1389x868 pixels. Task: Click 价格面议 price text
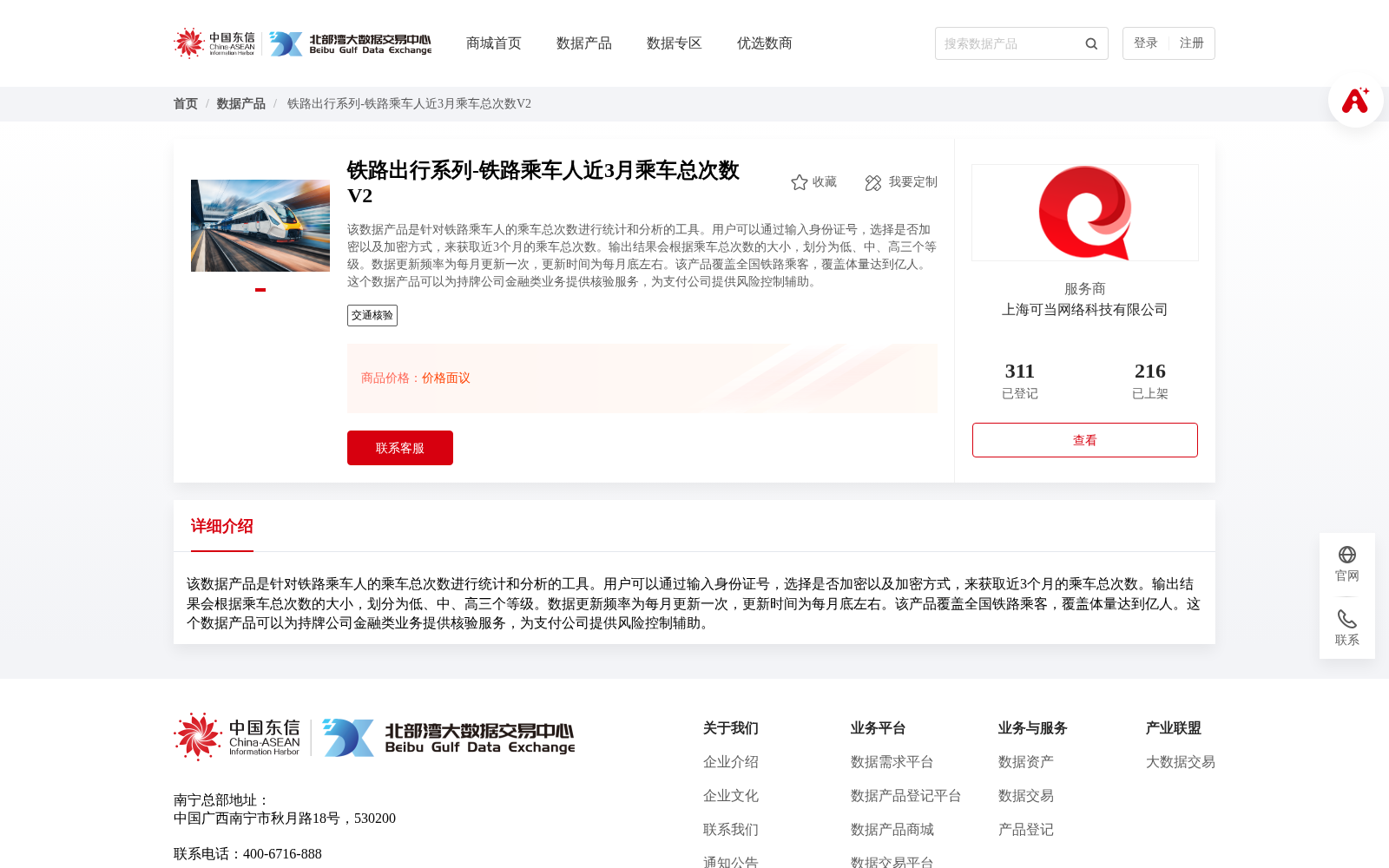tap(446, 378)
